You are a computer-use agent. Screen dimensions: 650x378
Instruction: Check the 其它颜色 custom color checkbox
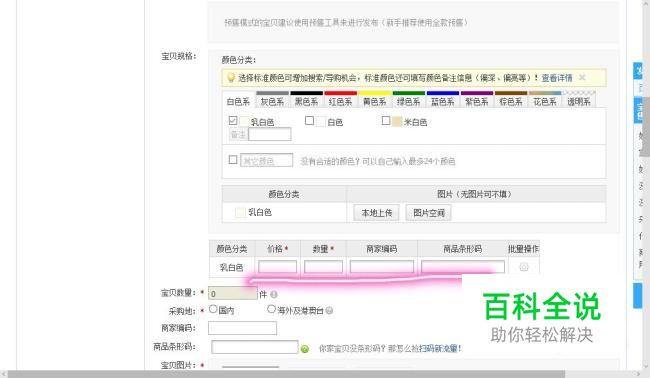click(x=233, y=160)
